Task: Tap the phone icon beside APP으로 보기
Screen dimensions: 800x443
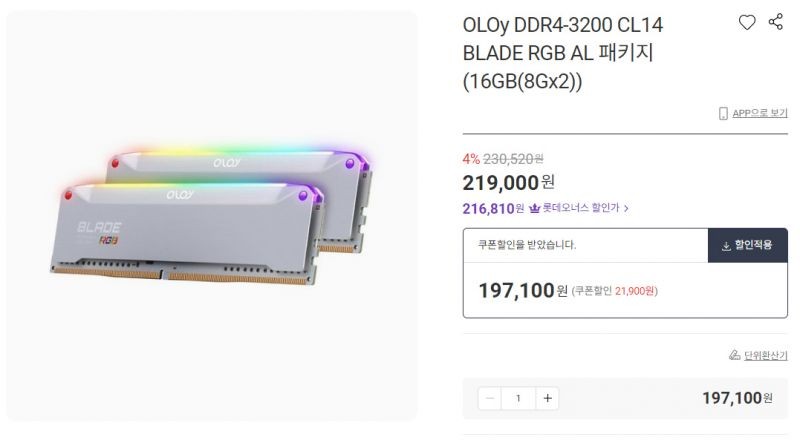Action: (723, 113)
